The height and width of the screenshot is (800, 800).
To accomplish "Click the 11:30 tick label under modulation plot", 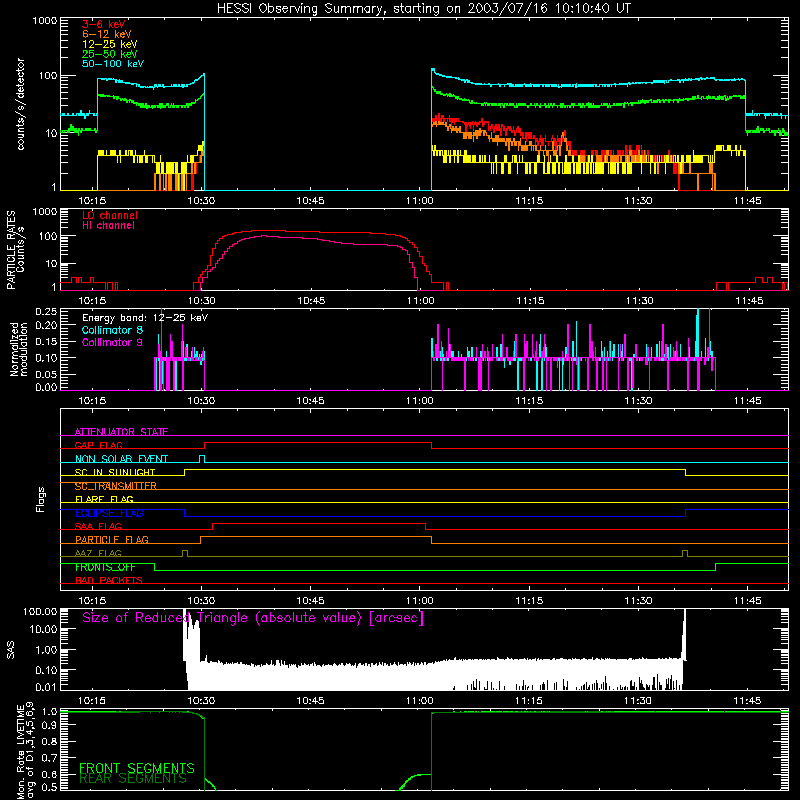I will 639,401.
